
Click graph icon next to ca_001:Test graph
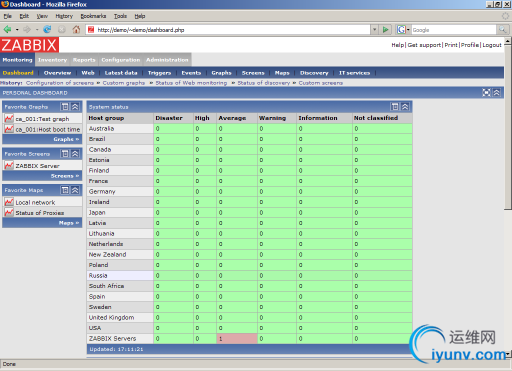tap(9, 119)
